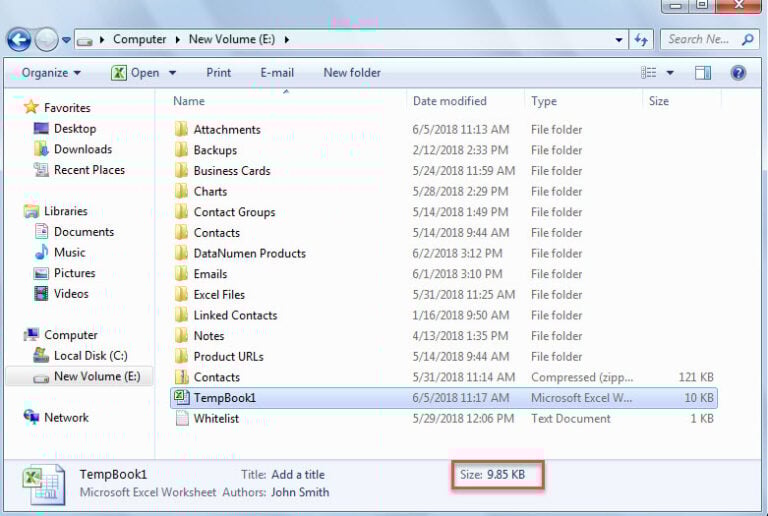Expand arrow after Computer in address bar
Screen dimensions: 768x516
pyautogui.click(x=178, y=40)
